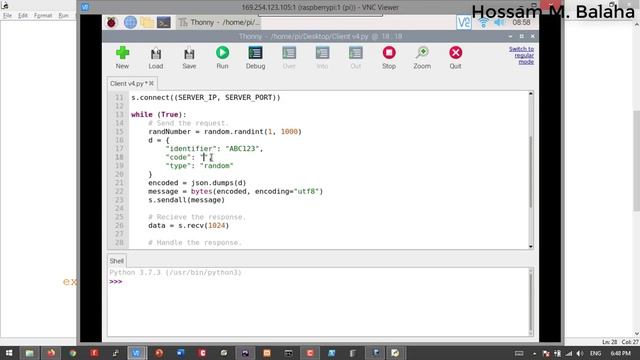
Task: Stop the running program
Action: click(389, 57)
